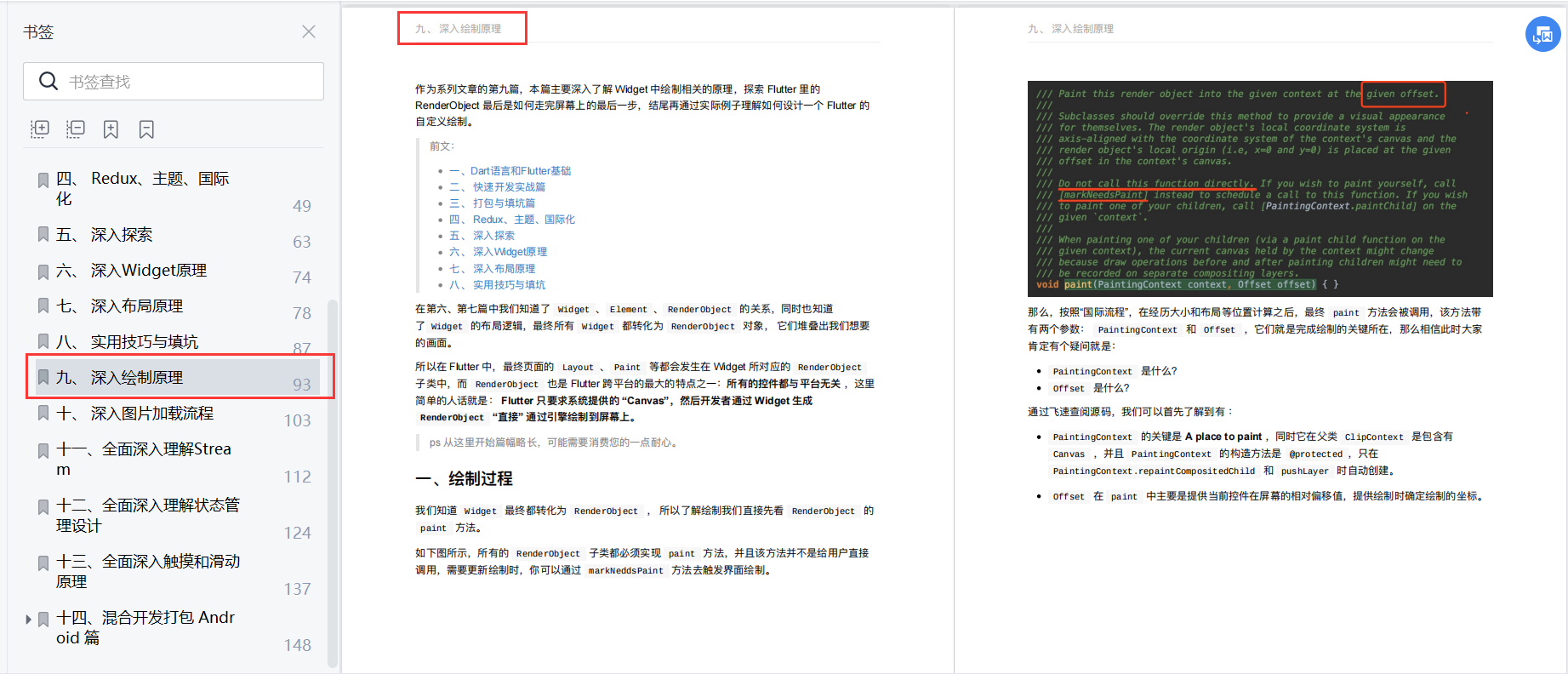This screenshot has width=1568, height=674.
Task: Click the right page header 九、深入绘制原理
Action: pos(1071,29)
